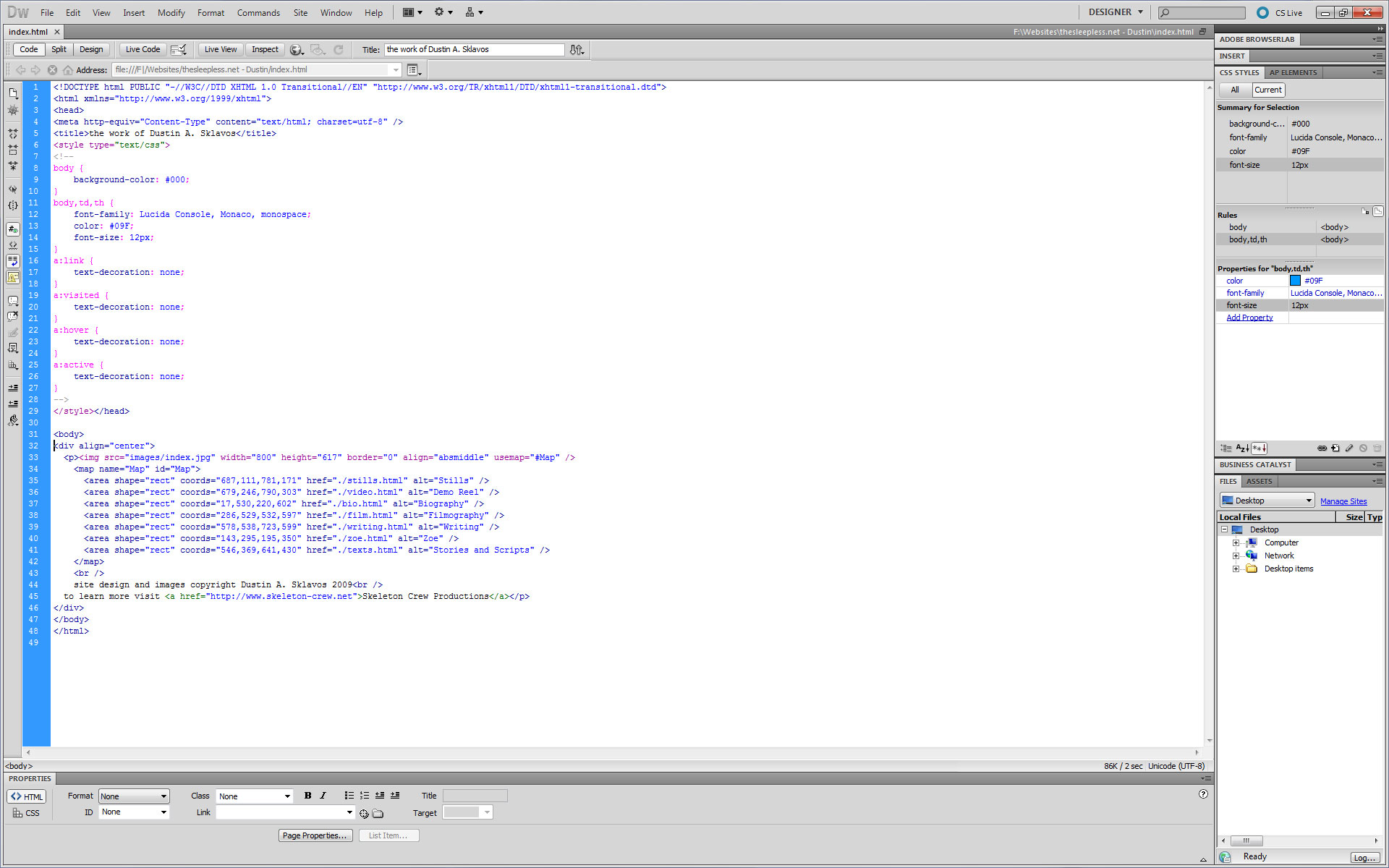Expand the Computer node in Local Files

(x=1237, y=542)
